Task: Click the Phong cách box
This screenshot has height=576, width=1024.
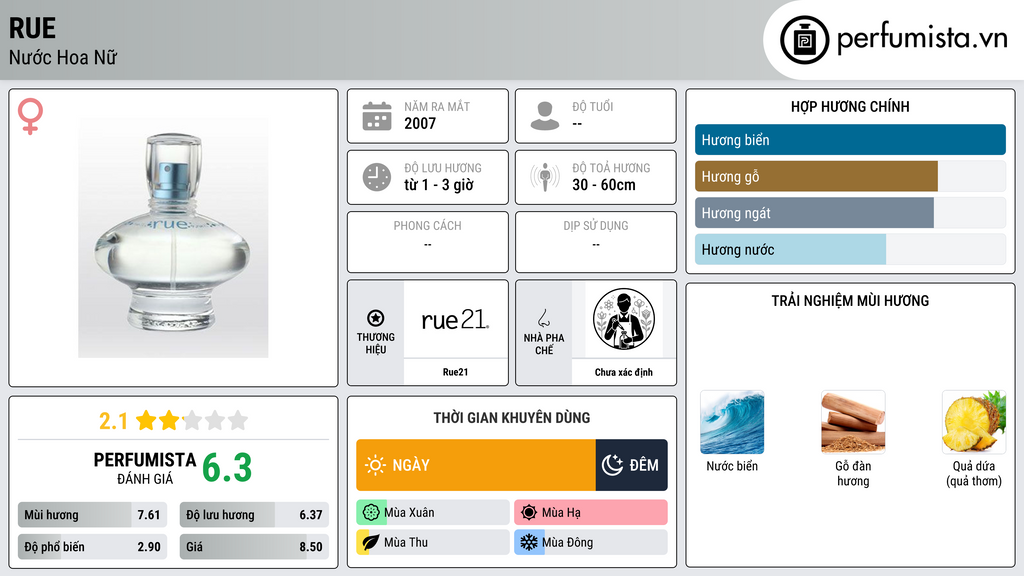Action: click(428, 242)
